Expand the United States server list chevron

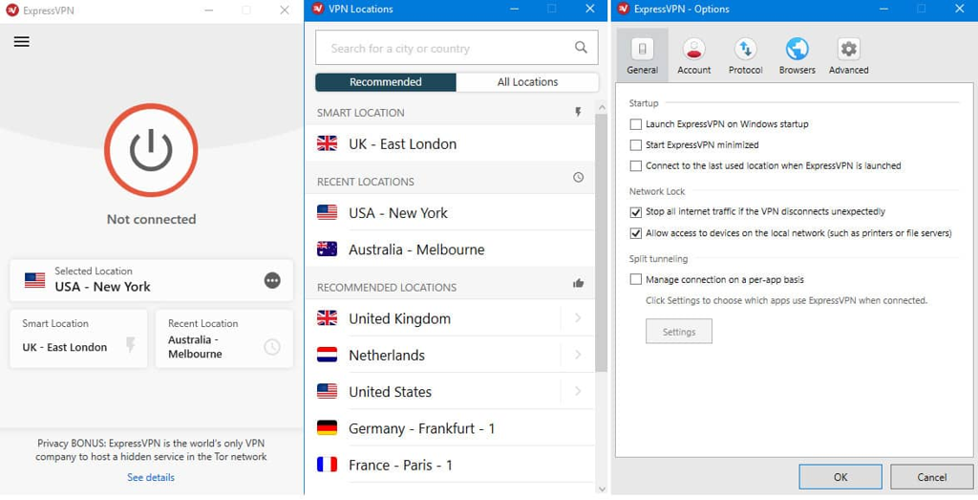(x=578, y=392)
